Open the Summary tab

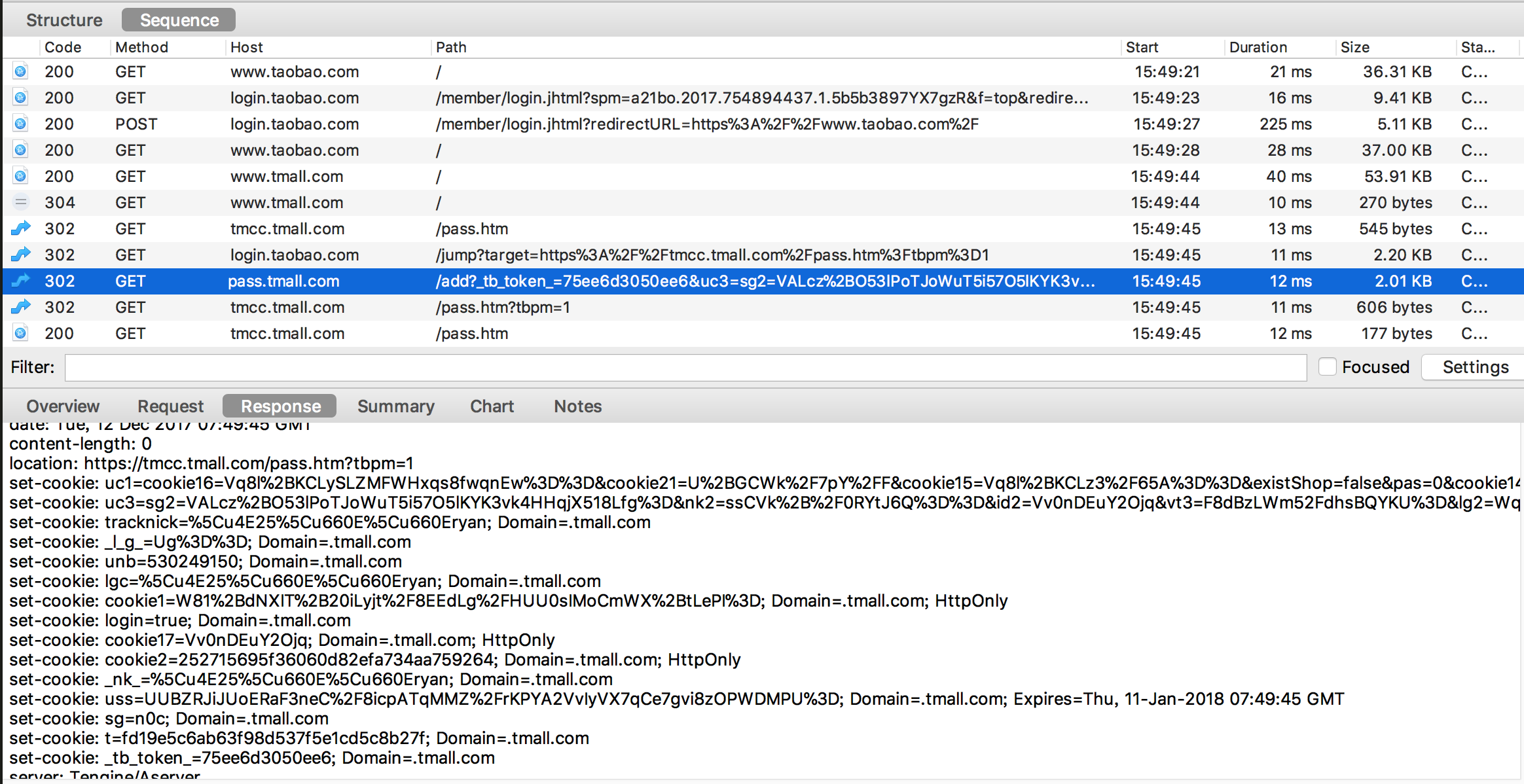(395, 406)
